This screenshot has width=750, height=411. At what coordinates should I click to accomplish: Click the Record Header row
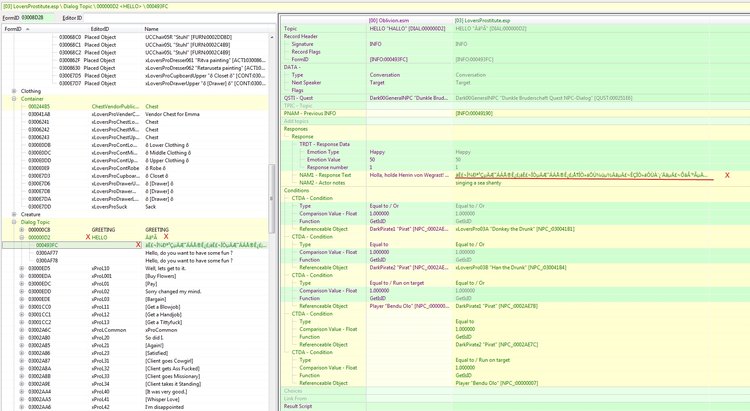[515, 36]
